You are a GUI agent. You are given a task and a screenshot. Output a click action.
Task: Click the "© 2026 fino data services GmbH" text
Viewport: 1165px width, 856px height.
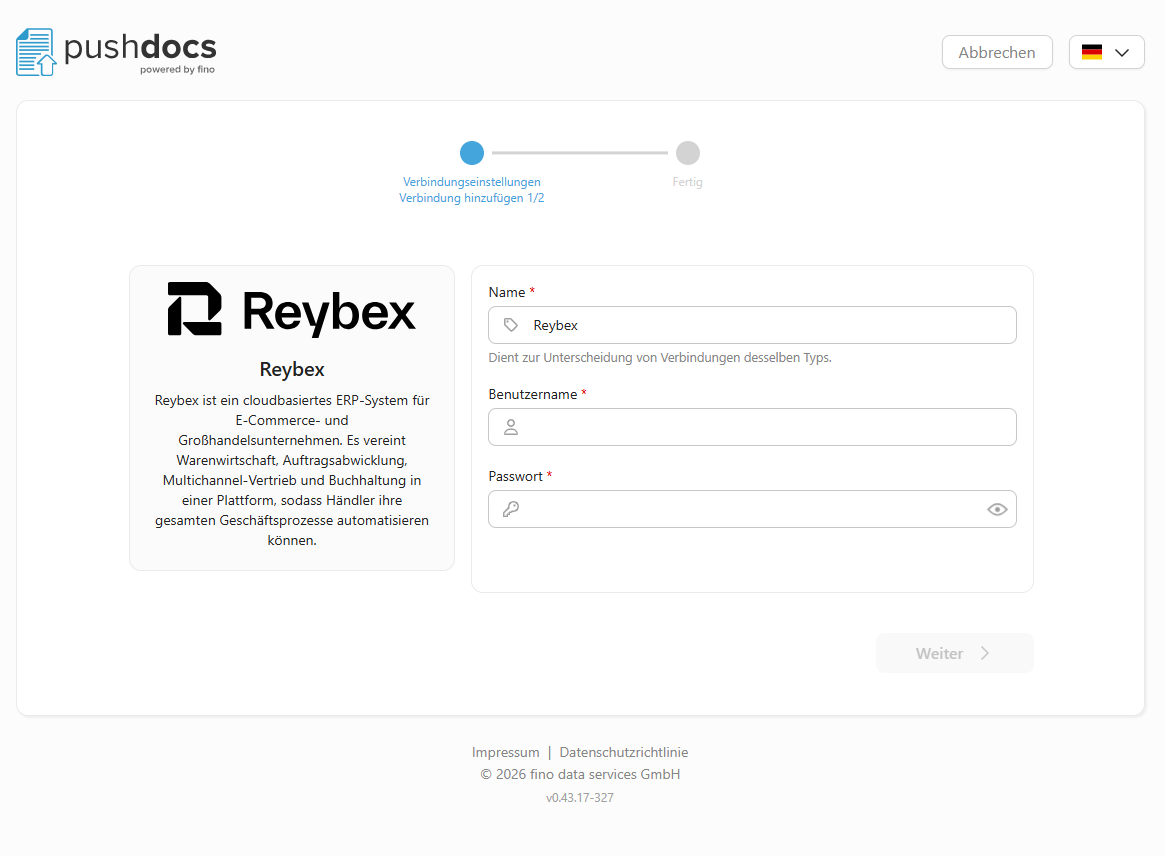580,774
